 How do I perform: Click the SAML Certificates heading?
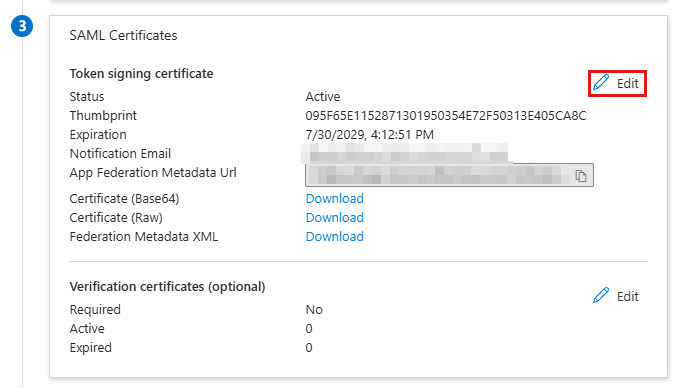point(123,35)
